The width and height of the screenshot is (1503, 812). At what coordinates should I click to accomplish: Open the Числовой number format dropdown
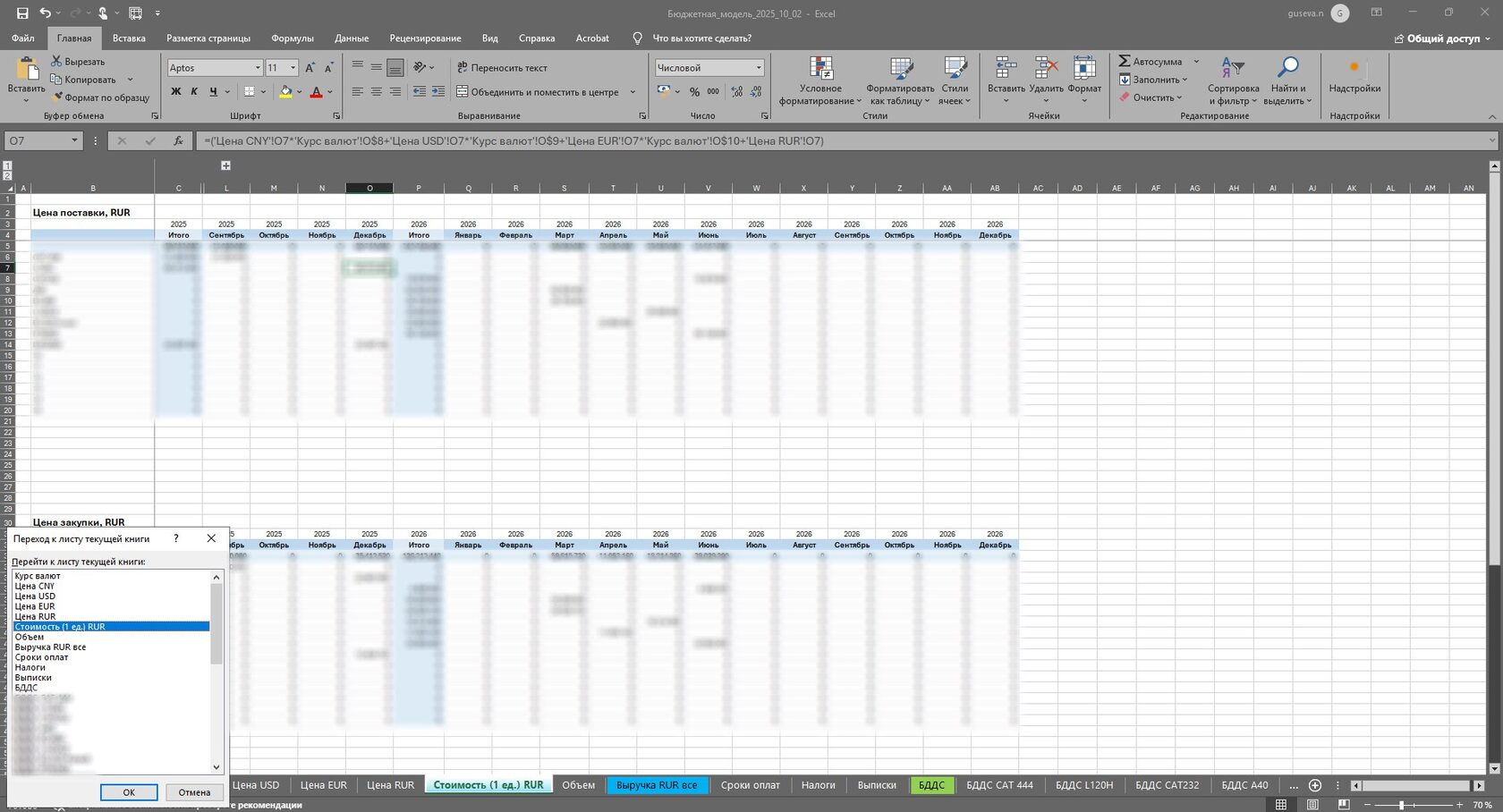(x=759, y=68)
